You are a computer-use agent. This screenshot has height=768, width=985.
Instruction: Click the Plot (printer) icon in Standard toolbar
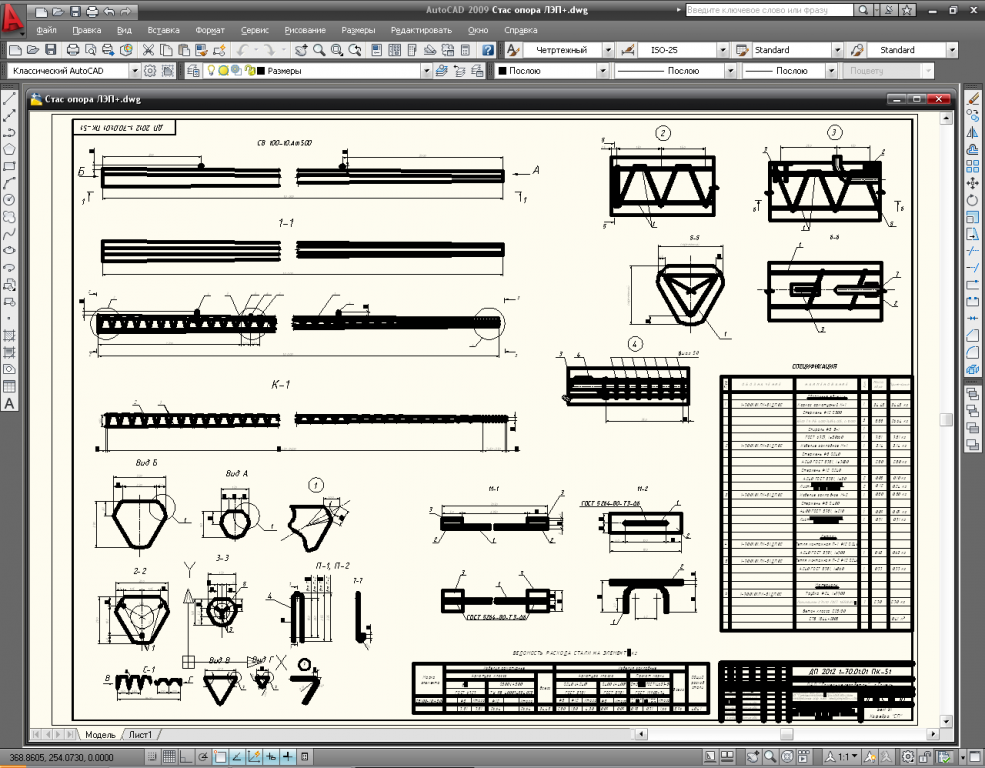click(x=73, y=50)
